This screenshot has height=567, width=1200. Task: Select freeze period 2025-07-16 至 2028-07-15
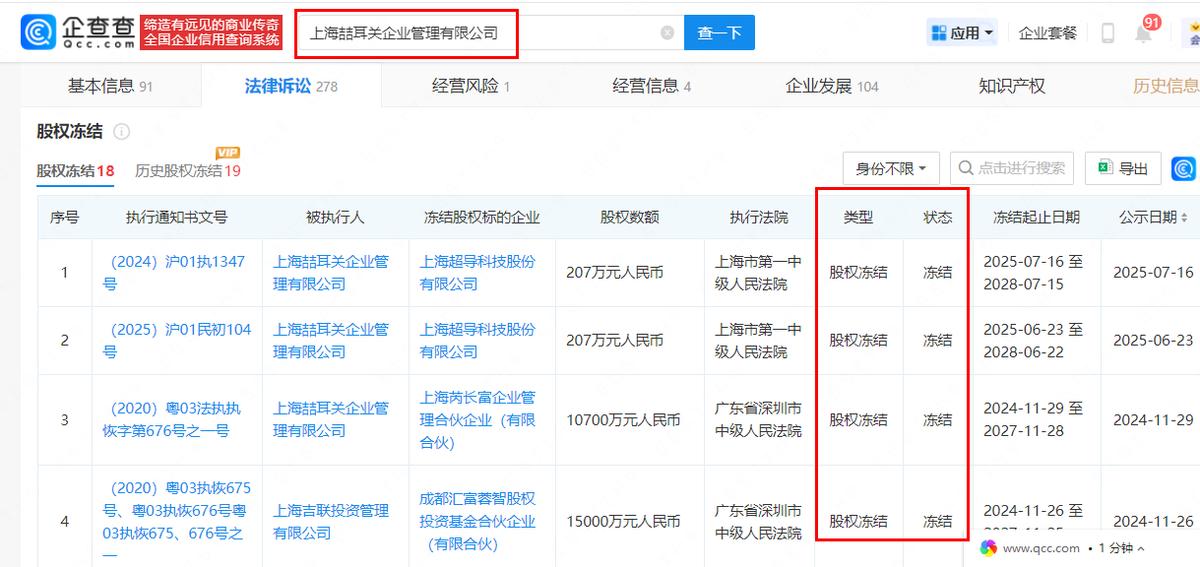(x=1033, y=273)
